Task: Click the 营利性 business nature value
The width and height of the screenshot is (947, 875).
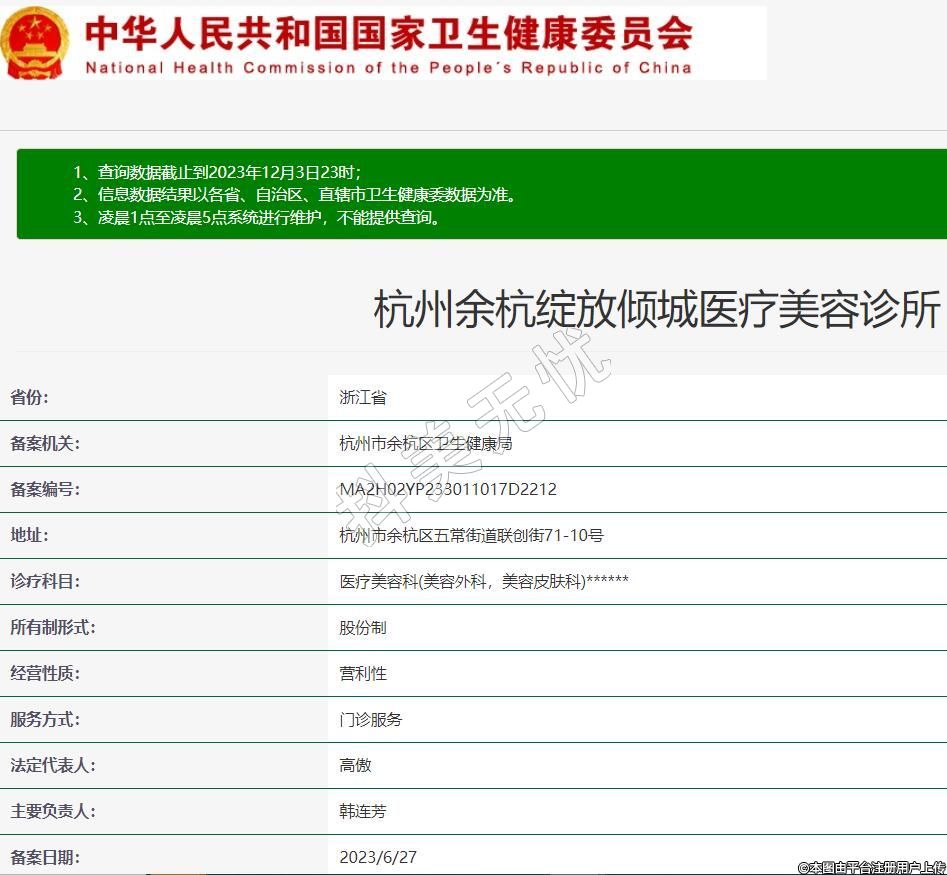Action: (x=362, y=673)
